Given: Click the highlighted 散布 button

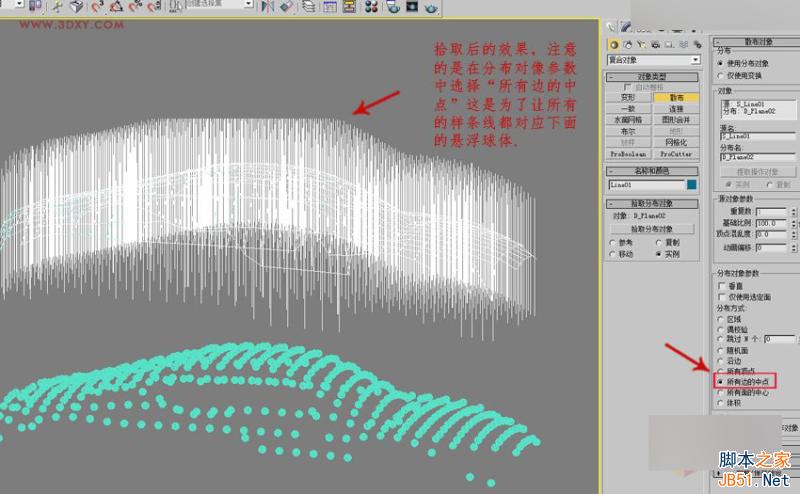Looking at the screenshot, I should tap(676, 97).
